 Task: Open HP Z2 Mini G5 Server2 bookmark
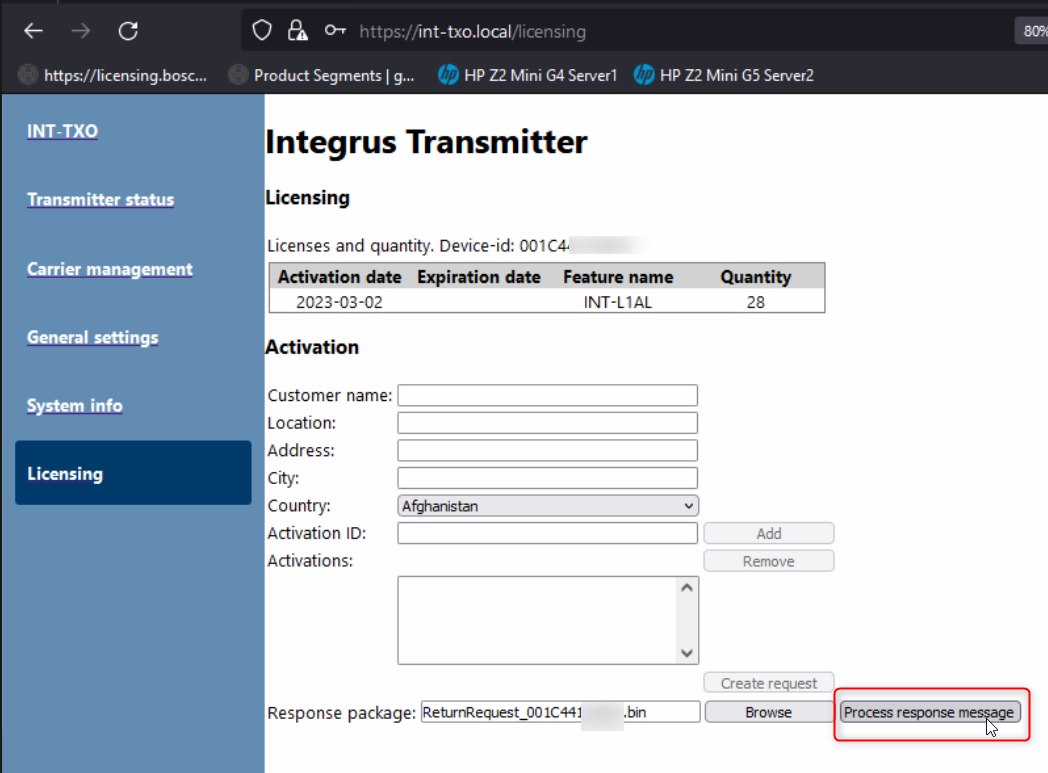click(723, 75)
